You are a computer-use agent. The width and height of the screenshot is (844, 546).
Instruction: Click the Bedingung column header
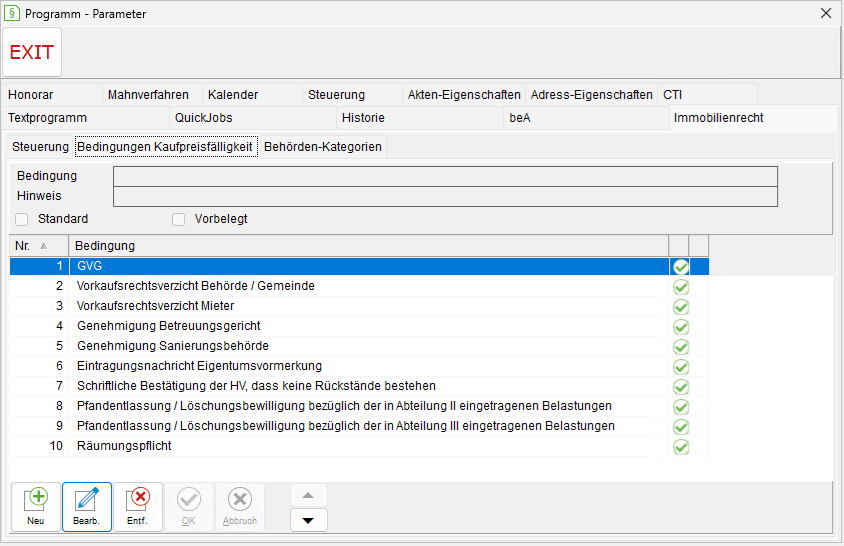pos(369,246)
